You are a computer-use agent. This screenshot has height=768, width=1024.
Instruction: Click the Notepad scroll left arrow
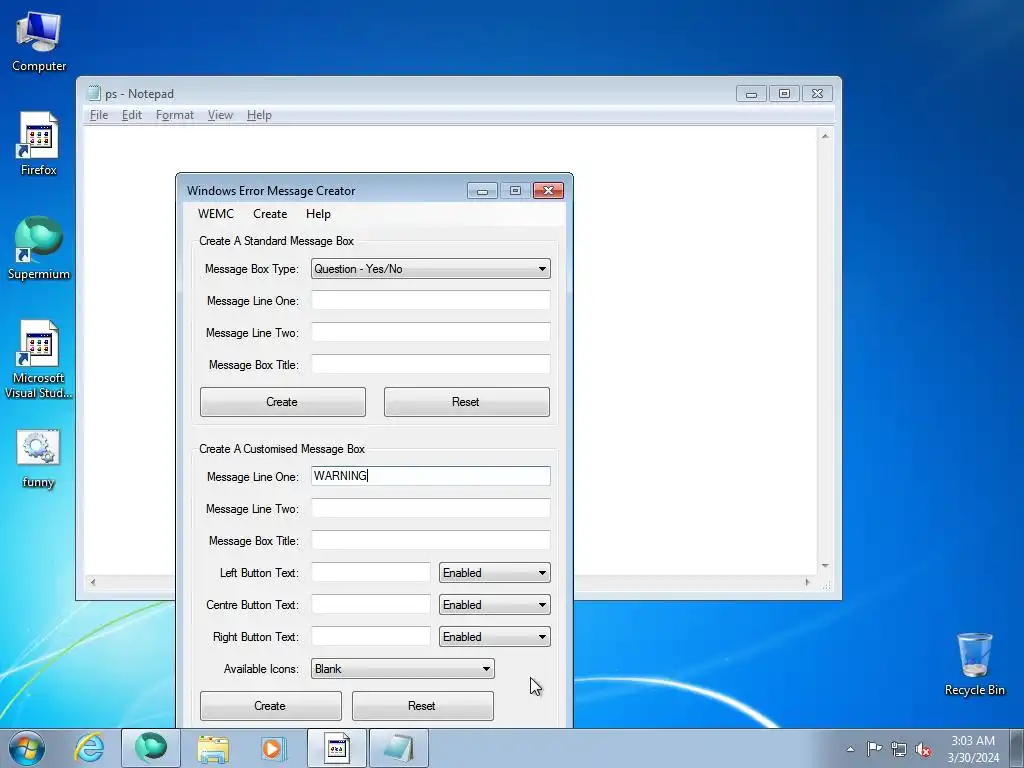click(93, 582)
